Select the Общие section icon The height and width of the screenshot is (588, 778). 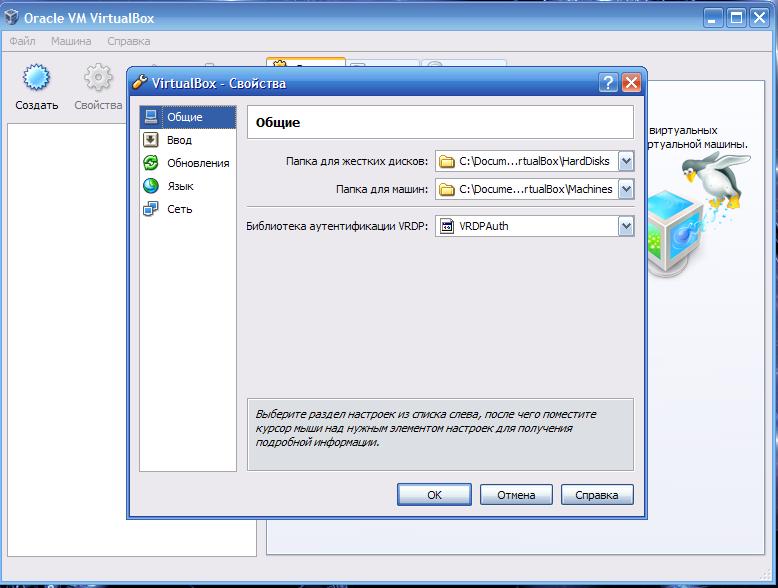coord(151,117)
